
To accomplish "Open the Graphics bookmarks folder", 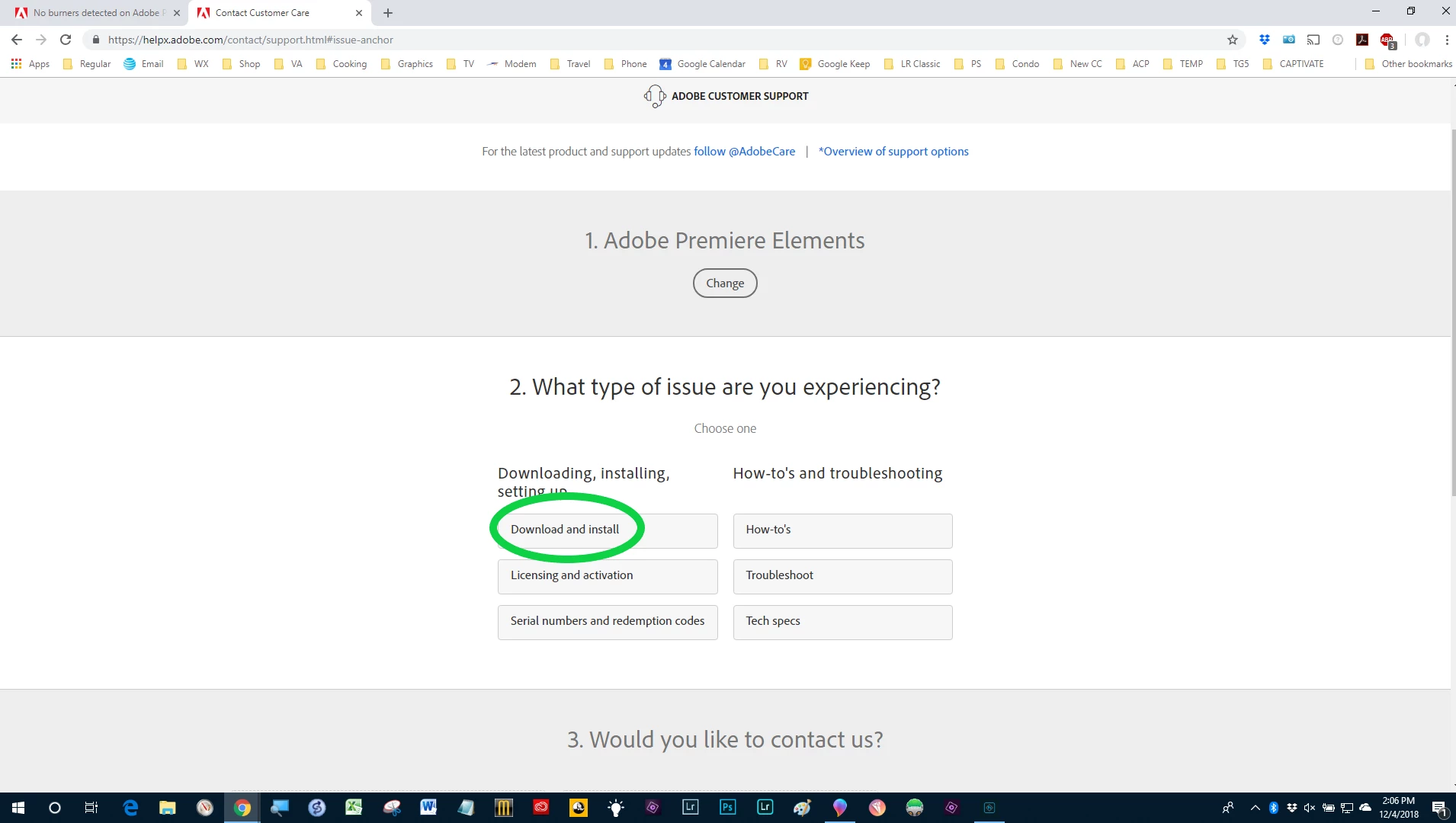I will [407, 64].
